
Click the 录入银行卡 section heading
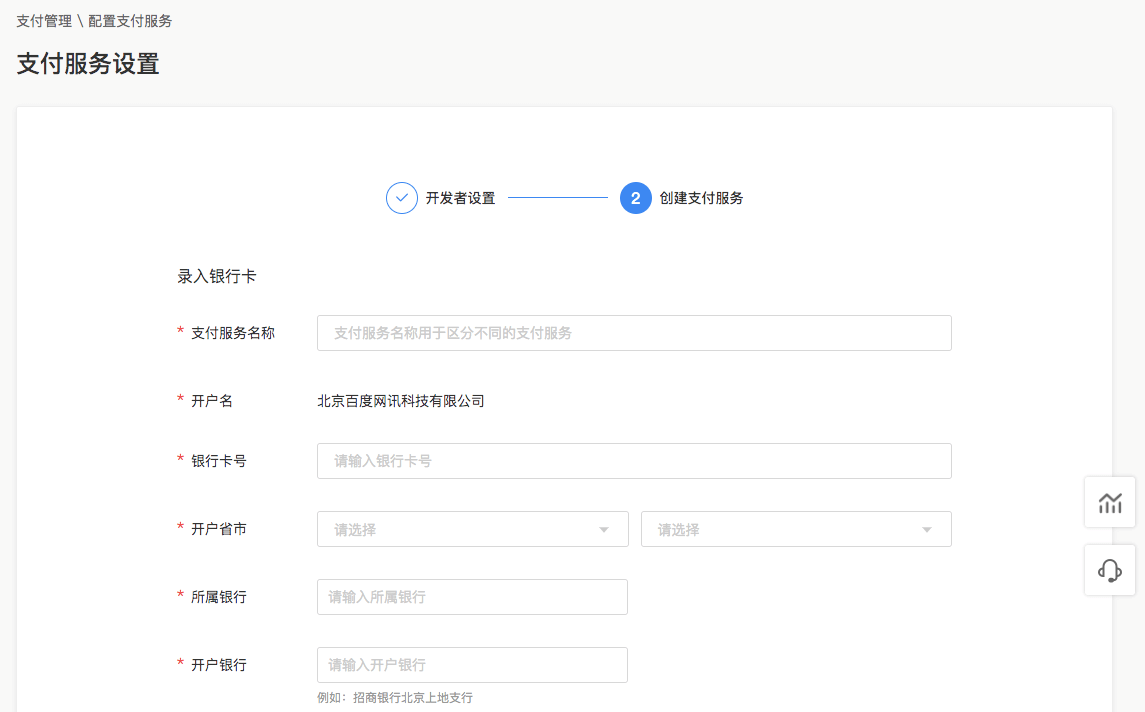click(214, 275)
